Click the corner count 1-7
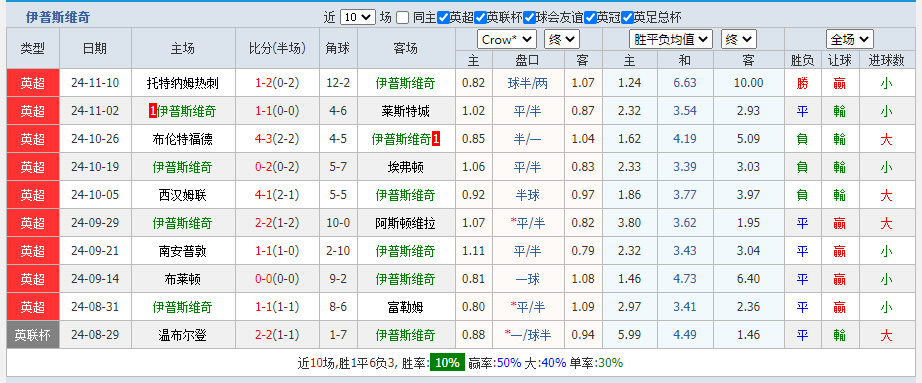 (x=338, y=335)
